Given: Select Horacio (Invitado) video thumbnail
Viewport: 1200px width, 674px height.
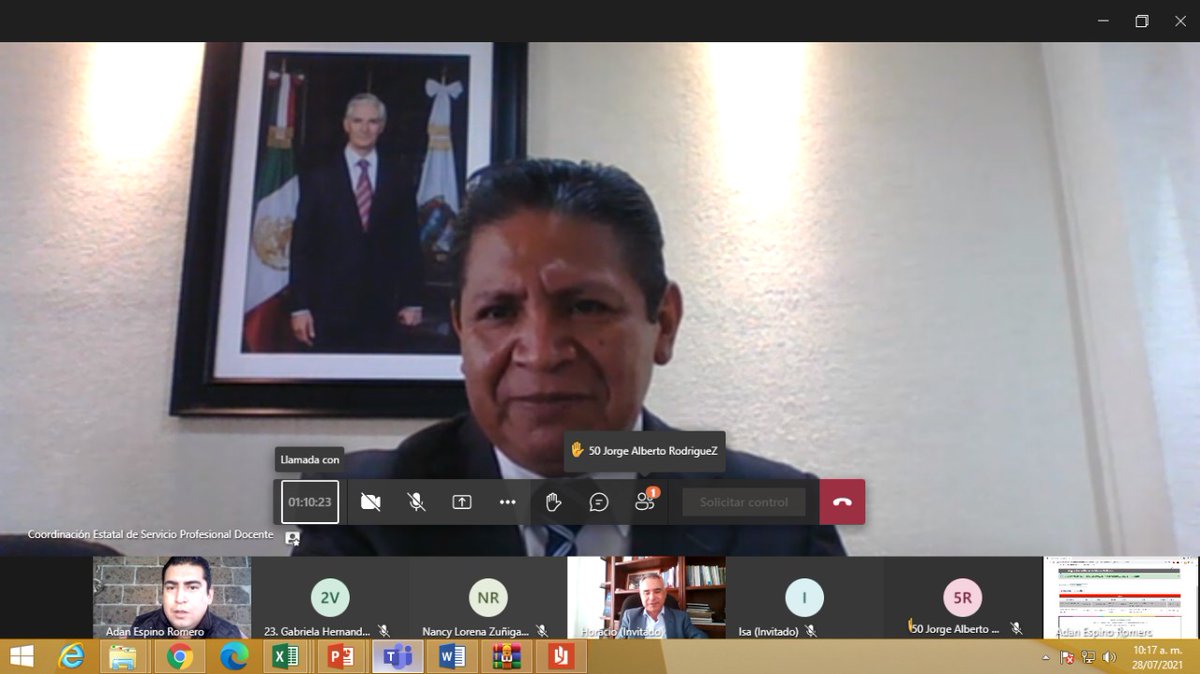Looking at the screenshot, I should pos(647,598).
